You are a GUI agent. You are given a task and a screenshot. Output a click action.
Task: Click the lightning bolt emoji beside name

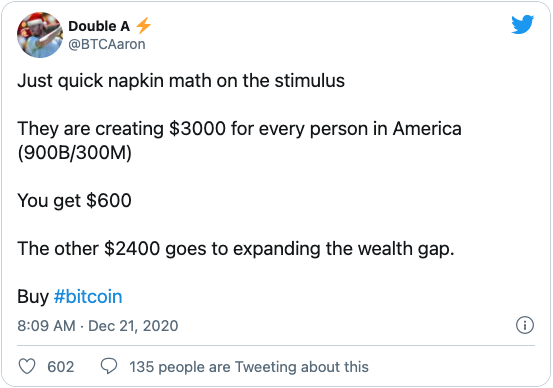(143, 26)
